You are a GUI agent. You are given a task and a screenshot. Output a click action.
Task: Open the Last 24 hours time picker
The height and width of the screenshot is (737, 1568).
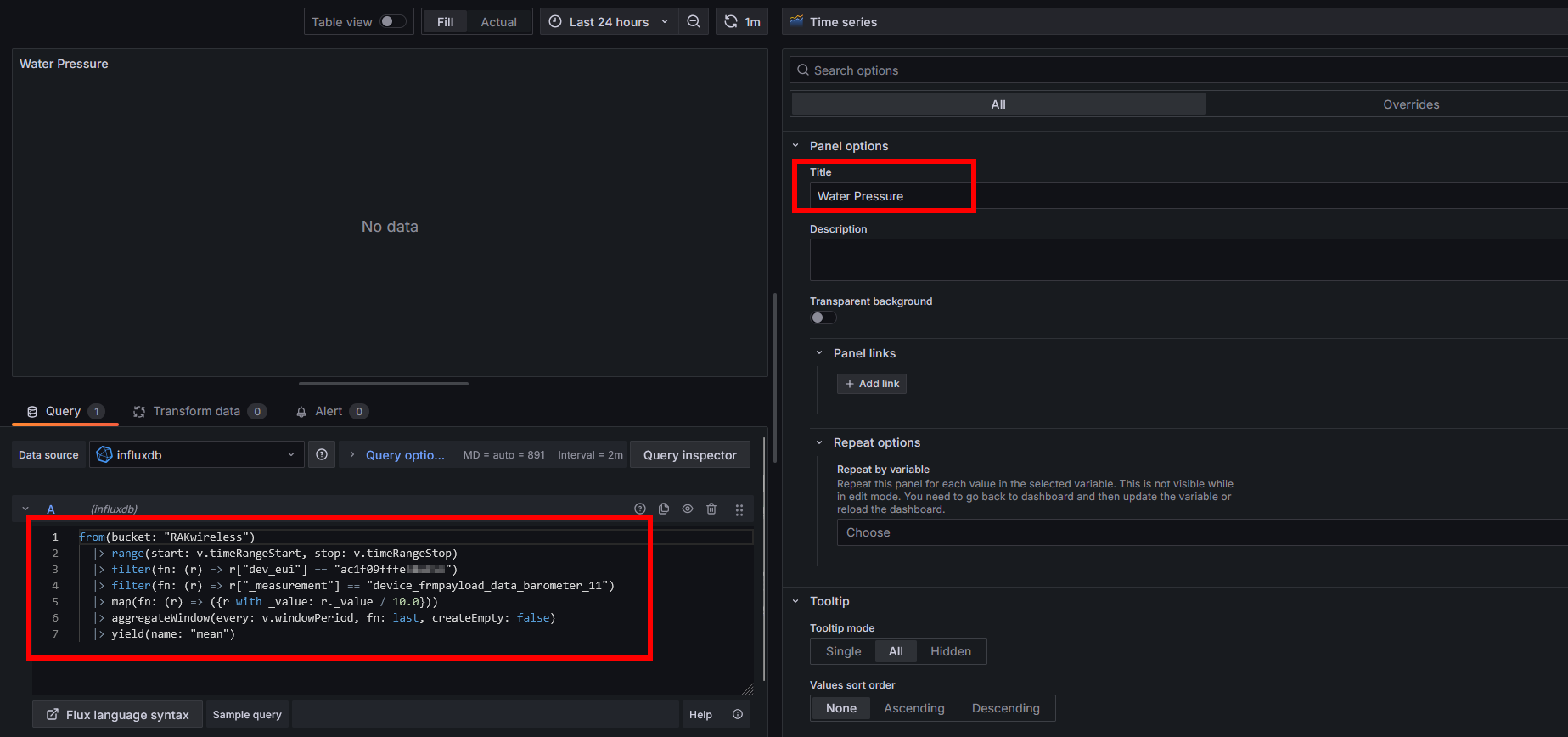[x=609, y=22]
